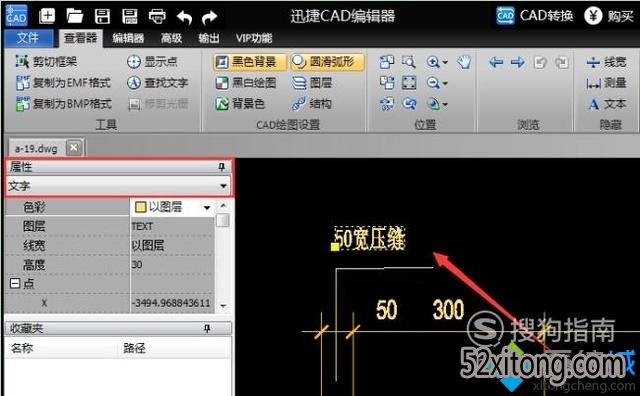The image size is (640, 396).
Task: Edit the X coordinate value
Action: point(172,303)
